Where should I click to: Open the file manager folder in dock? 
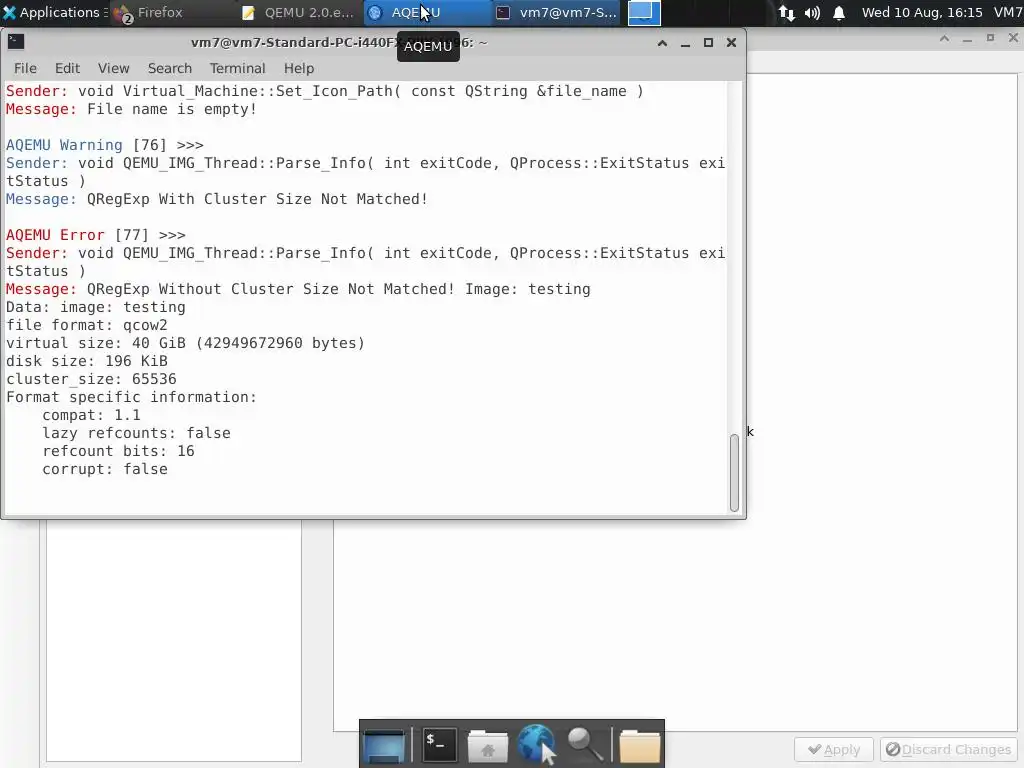coord(640,745)
